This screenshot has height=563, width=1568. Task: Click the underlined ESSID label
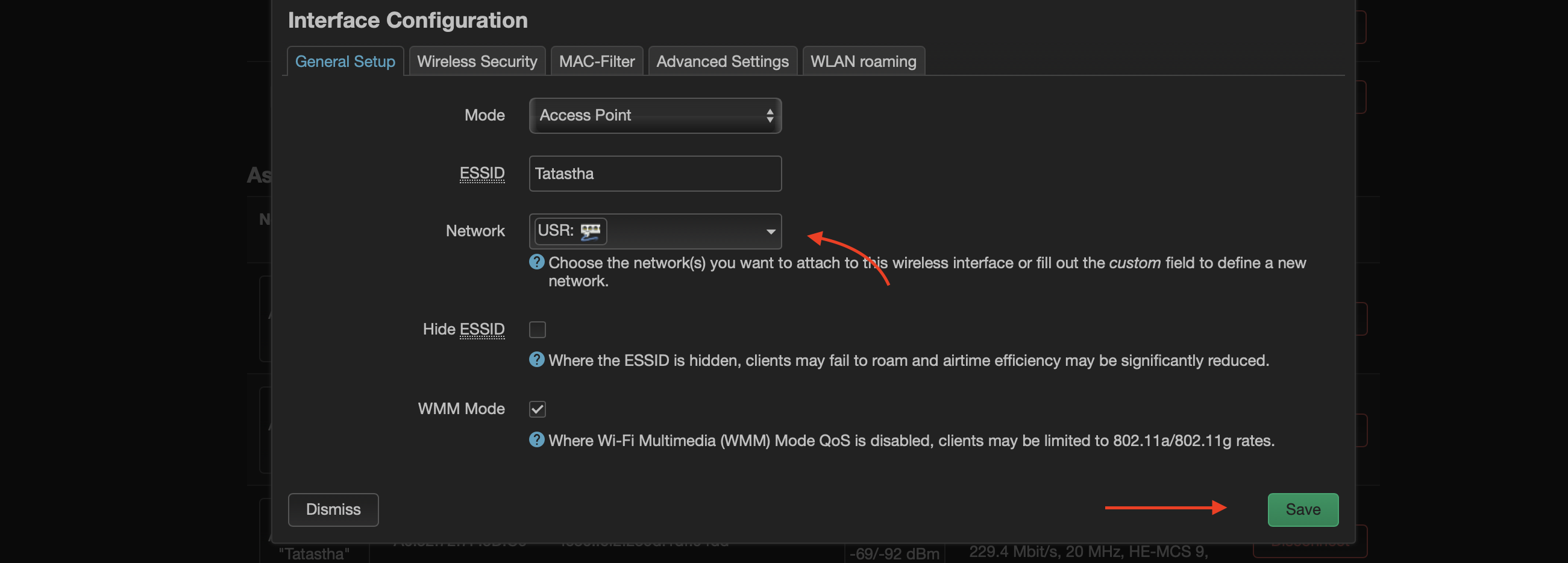[x=481, y=174]
